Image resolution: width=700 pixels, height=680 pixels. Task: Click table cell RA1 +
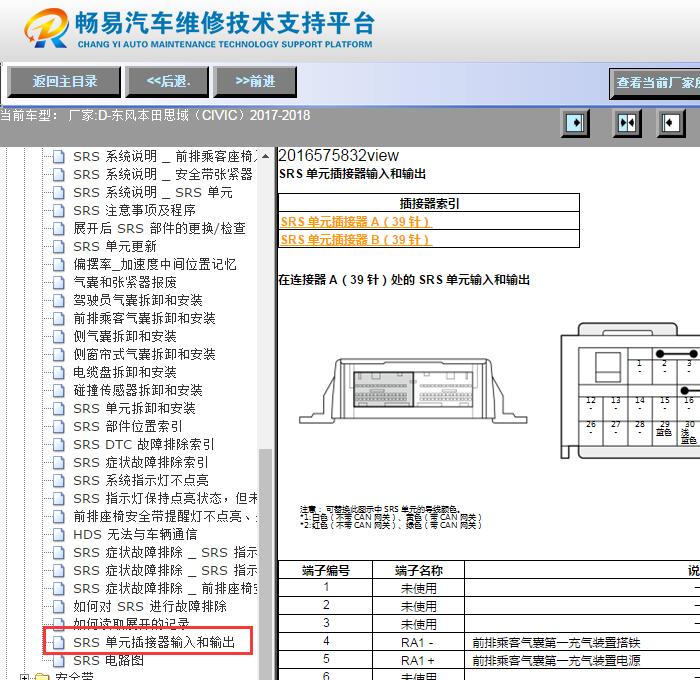(x=418, y=660)
